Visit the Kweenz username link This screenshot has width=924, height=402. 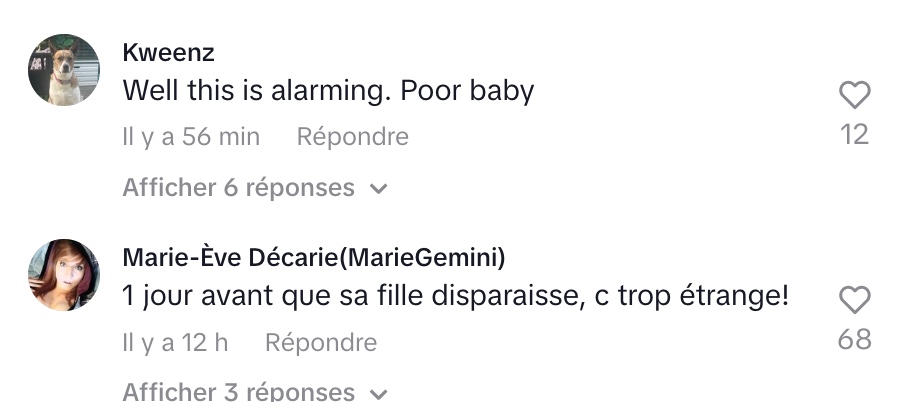click(169, 52)
